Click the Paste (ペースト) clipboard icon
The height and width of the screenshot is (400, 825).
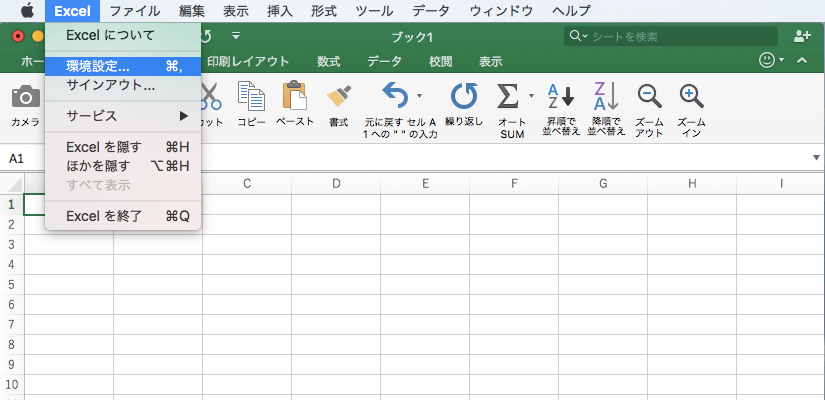coord(295,96)
